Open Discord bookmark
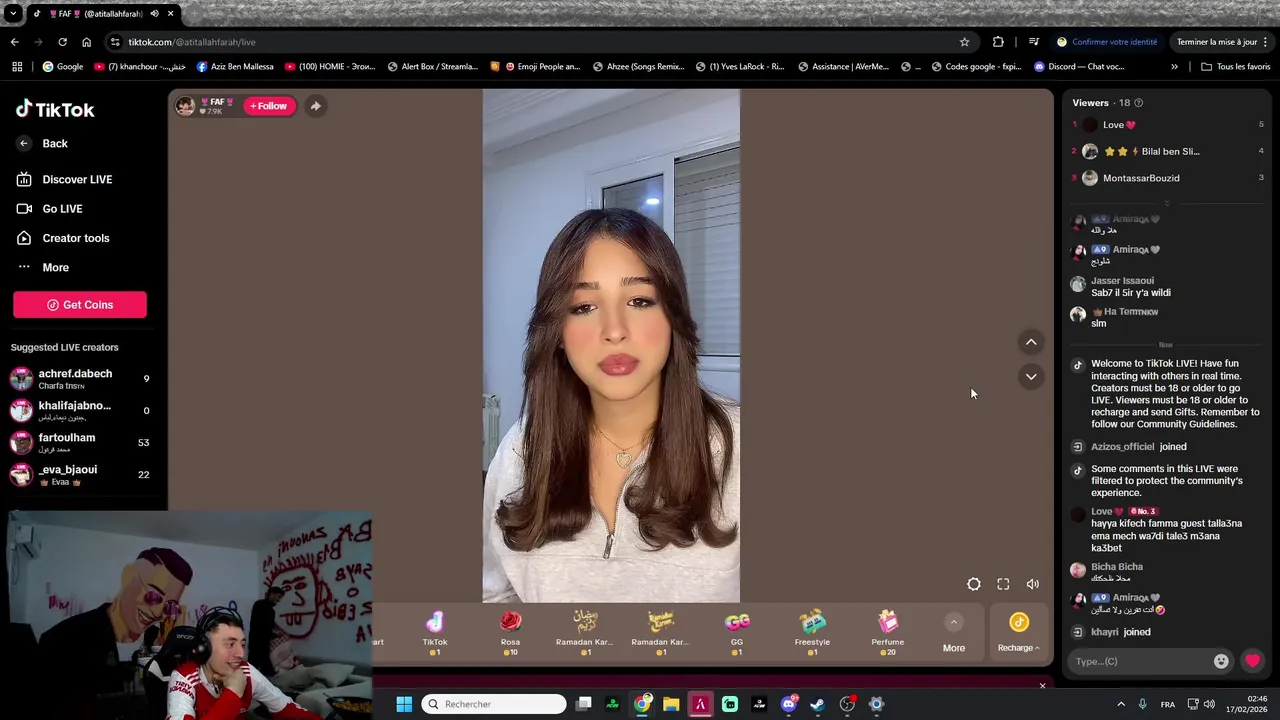1280x720 pixels. click(1079, 67)
